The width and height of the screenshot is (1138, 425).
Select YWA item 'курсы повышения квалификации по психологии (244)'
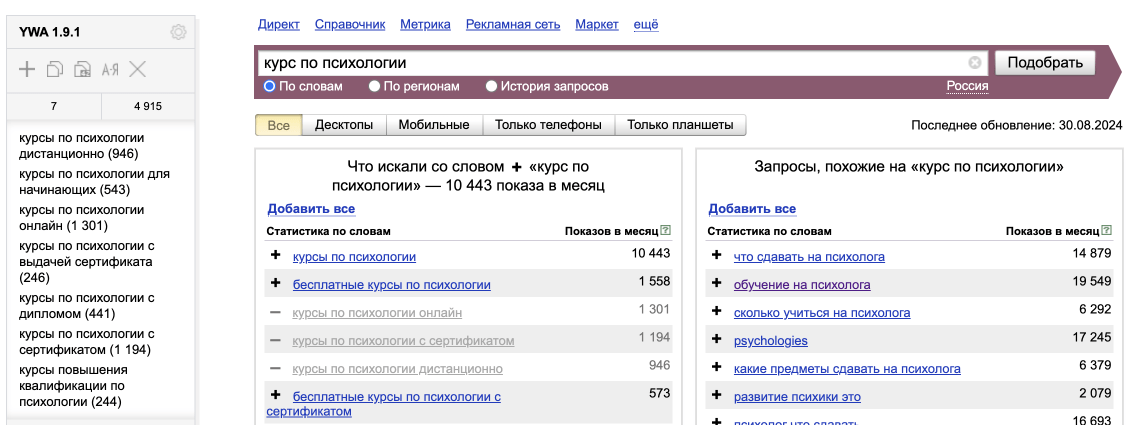pos(73,386)
